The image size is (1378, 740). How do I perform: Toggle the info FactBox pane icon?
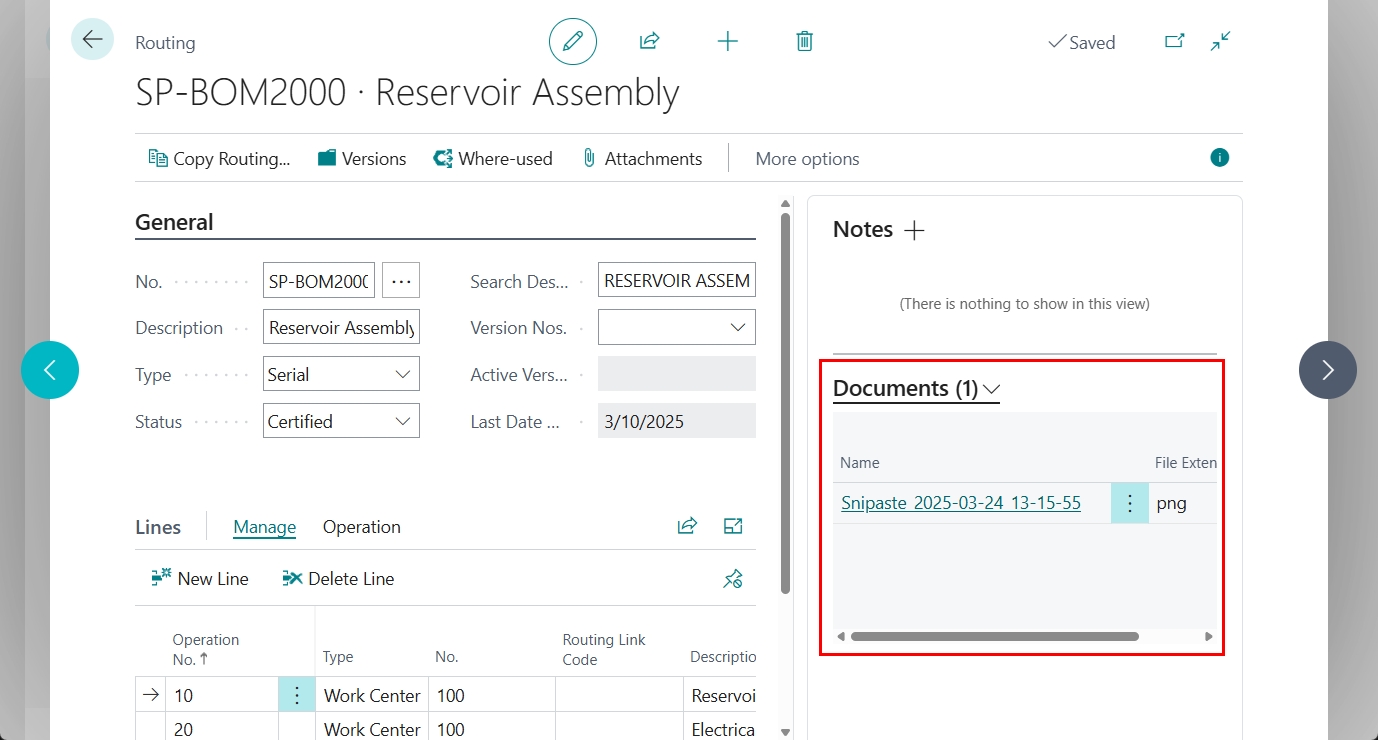click(1219, 157)
